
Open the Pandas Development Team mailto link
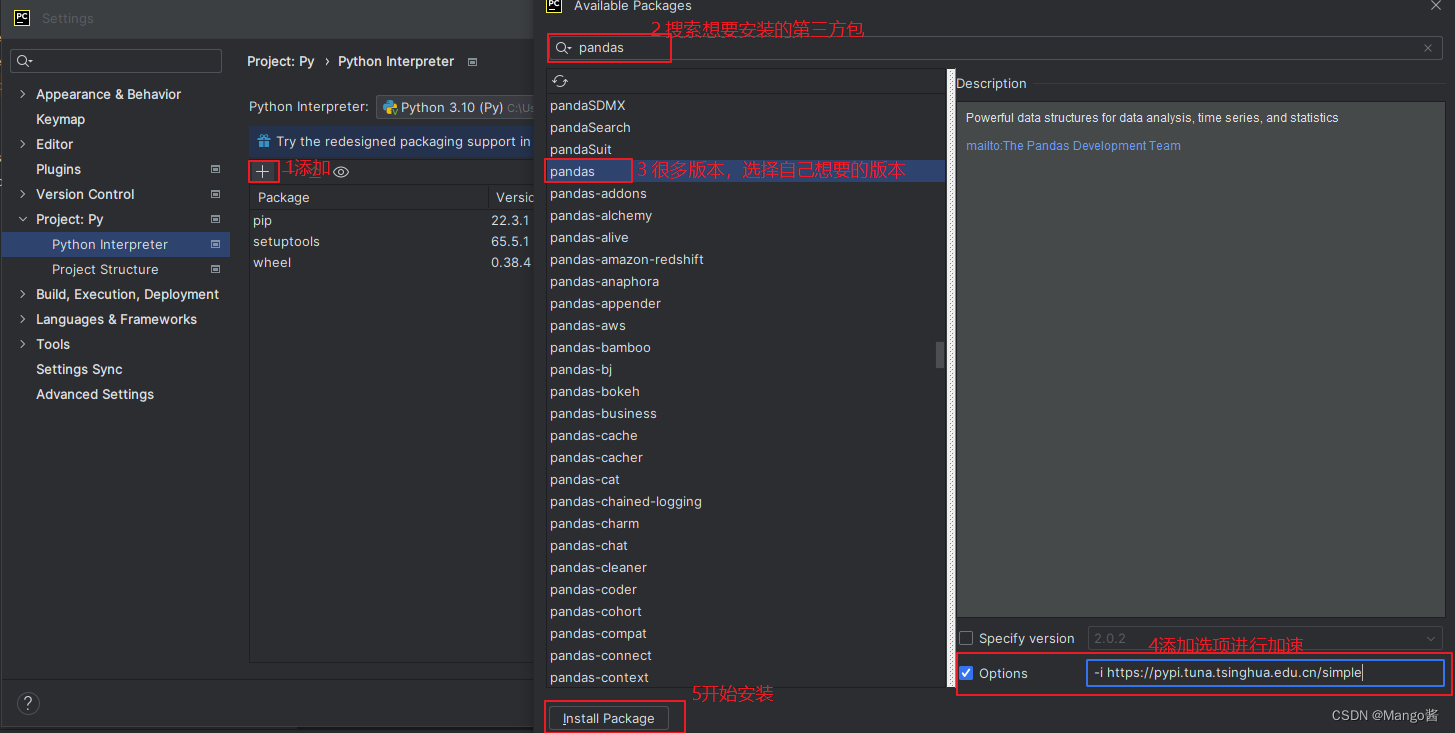click(x=1073, y=146)
